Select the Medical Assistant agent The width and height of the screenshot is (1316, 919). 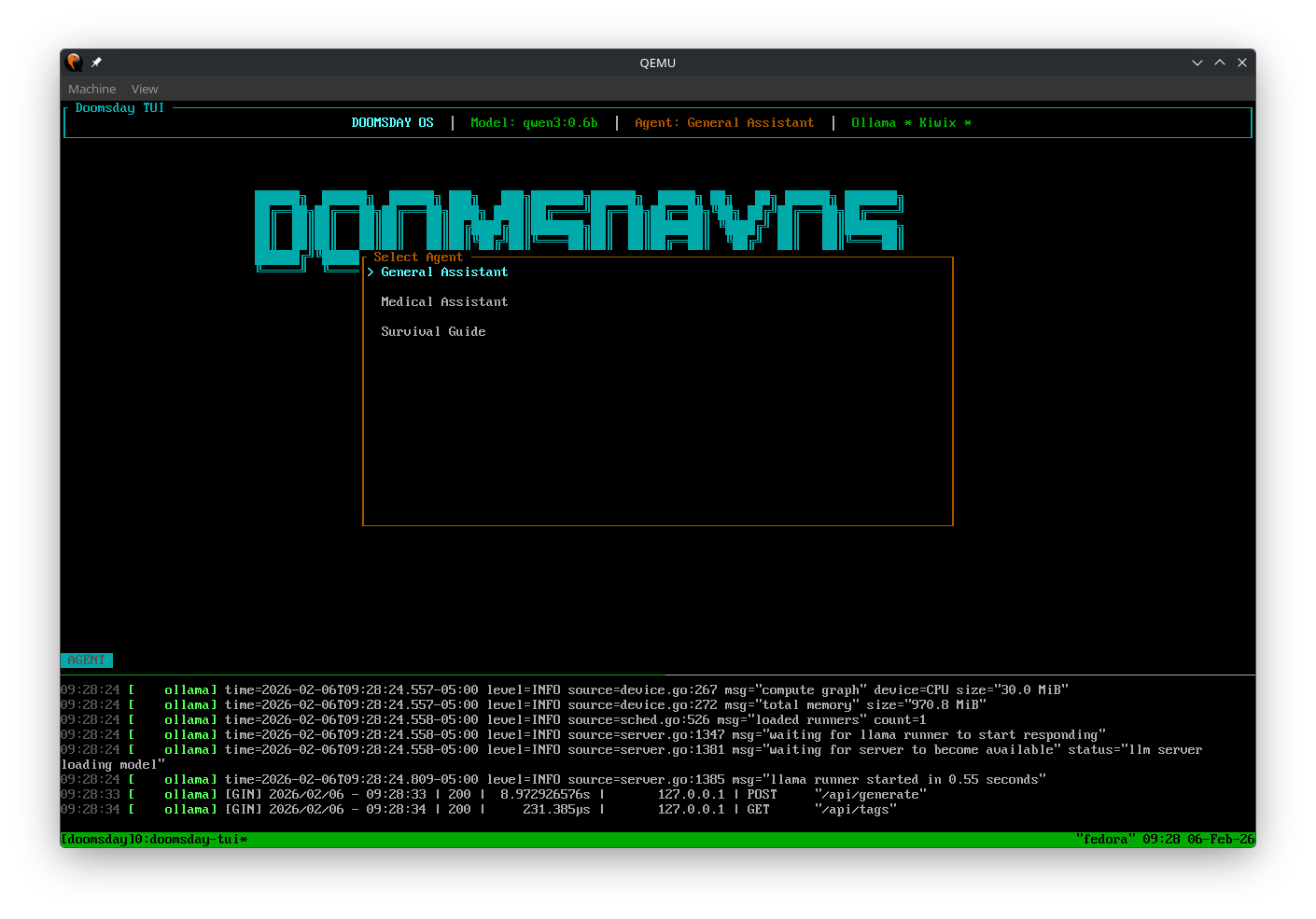(444, 301)
